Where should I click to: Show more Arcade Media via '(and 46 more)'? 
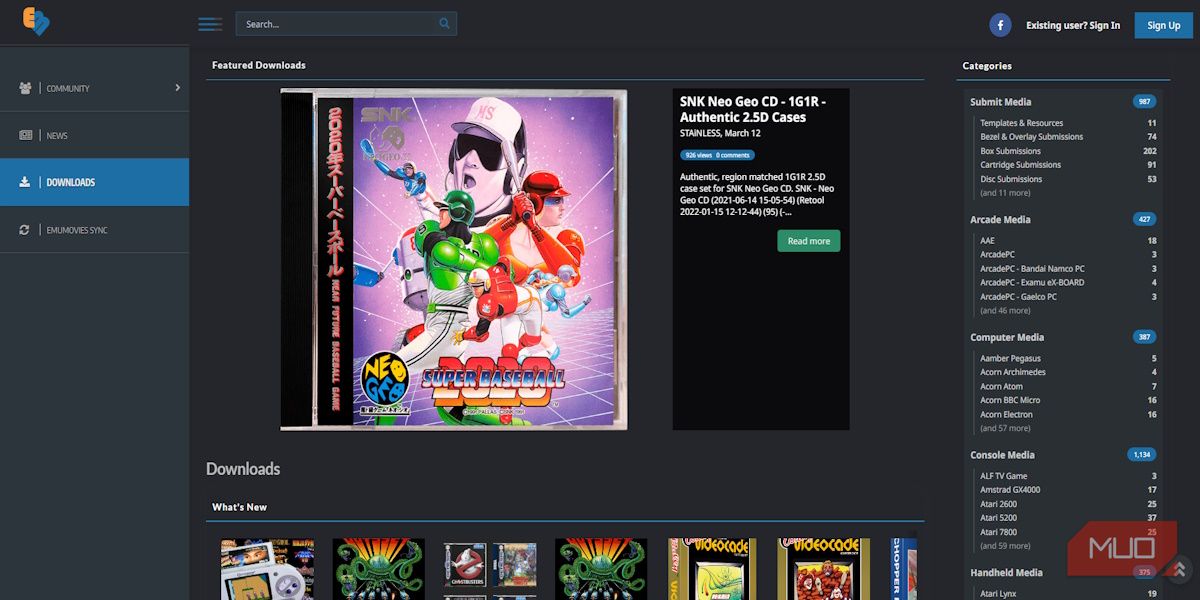pyautogui.click(x=1007, y=310)
